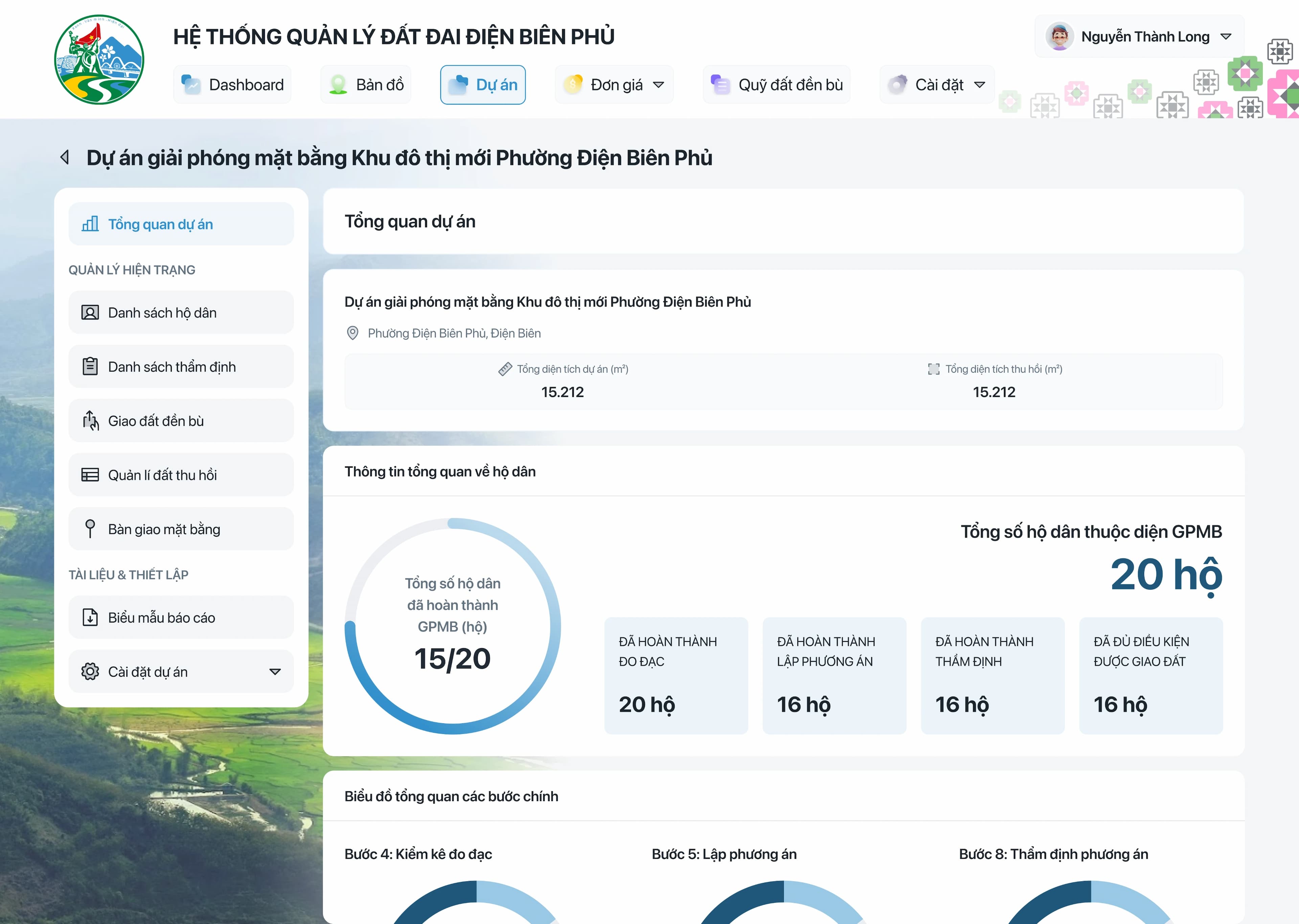Click the ruler icon beside Tổng diện tích dự án
Image resolution: width=1299 pixels, height=924 pixels.
(505, 369)
